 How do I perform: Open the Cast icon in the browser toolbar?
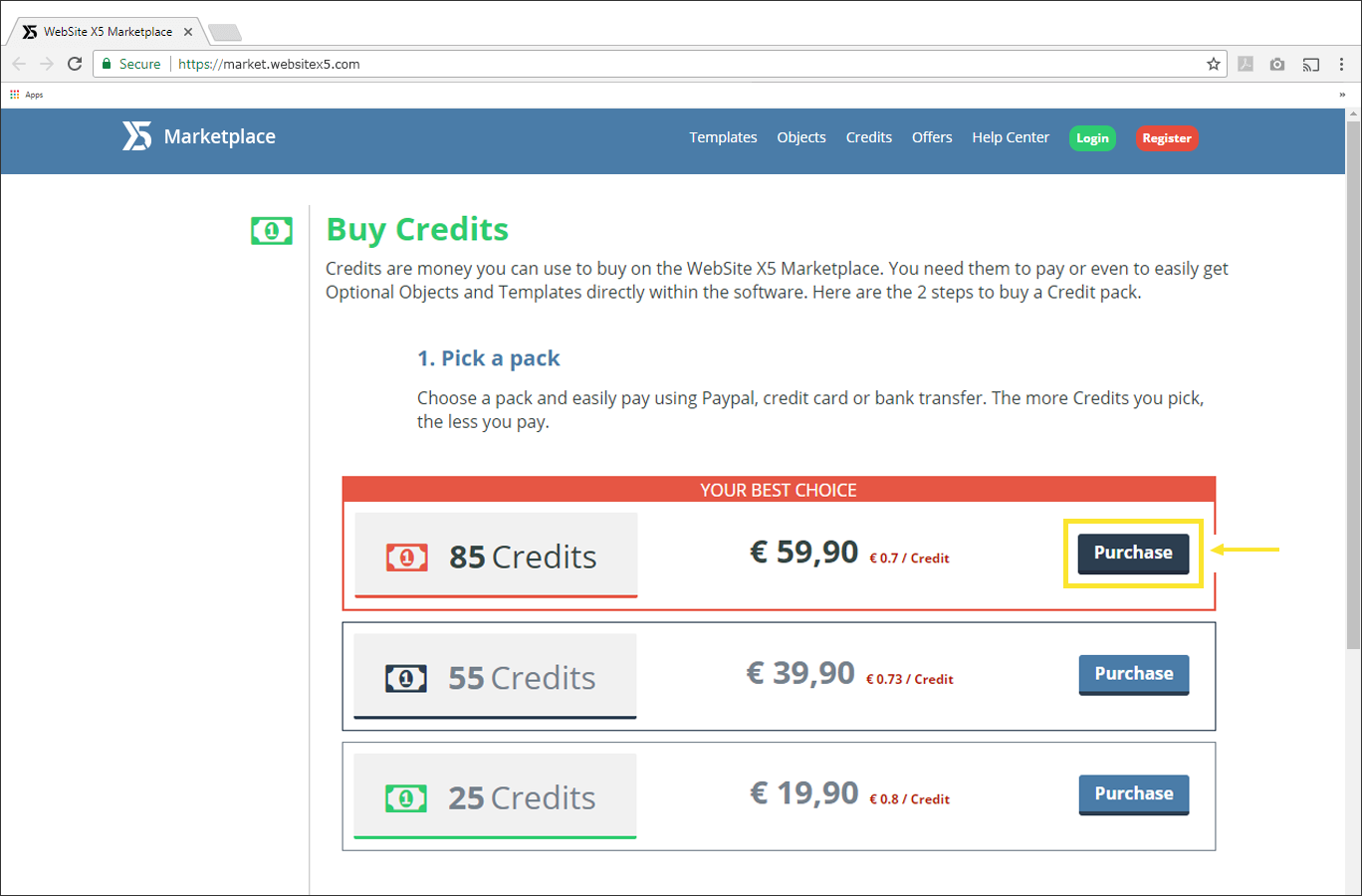coord(1311,64)
